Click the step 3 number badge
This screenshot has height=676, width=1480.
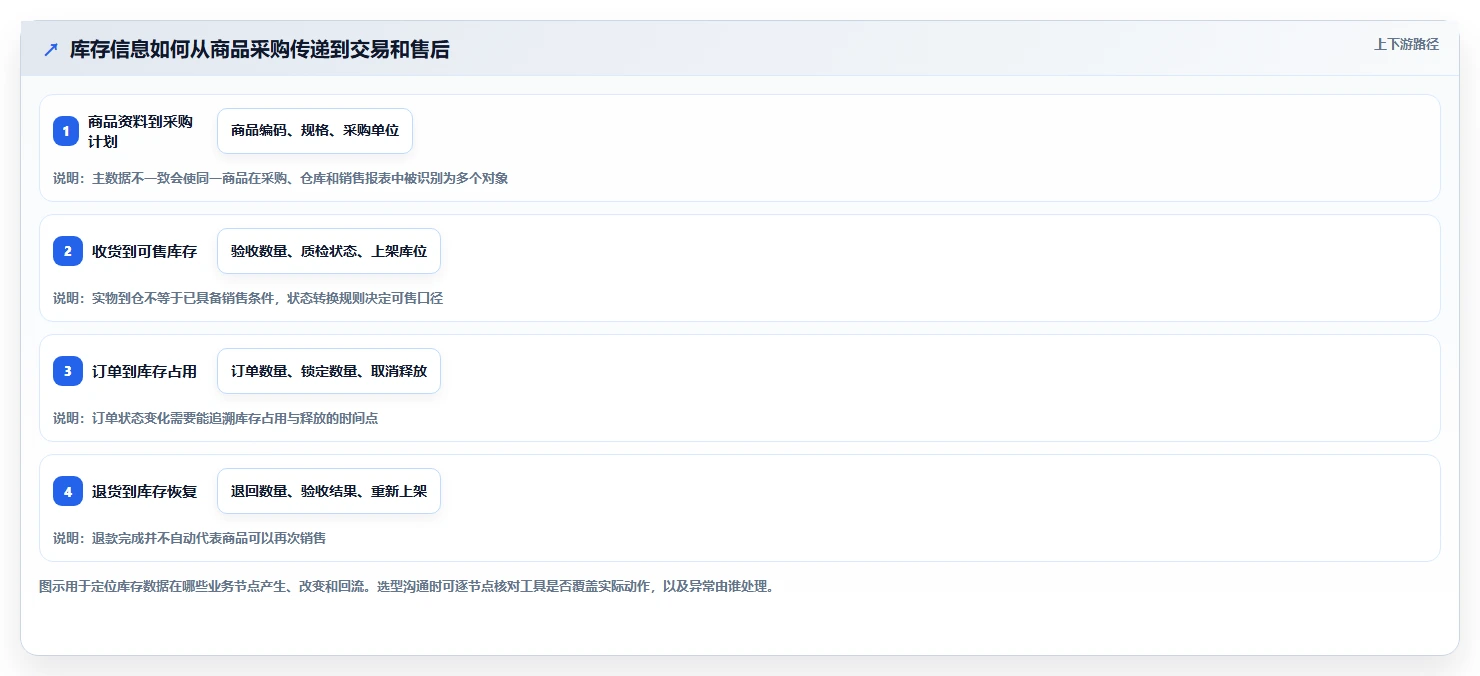point(68,371)
